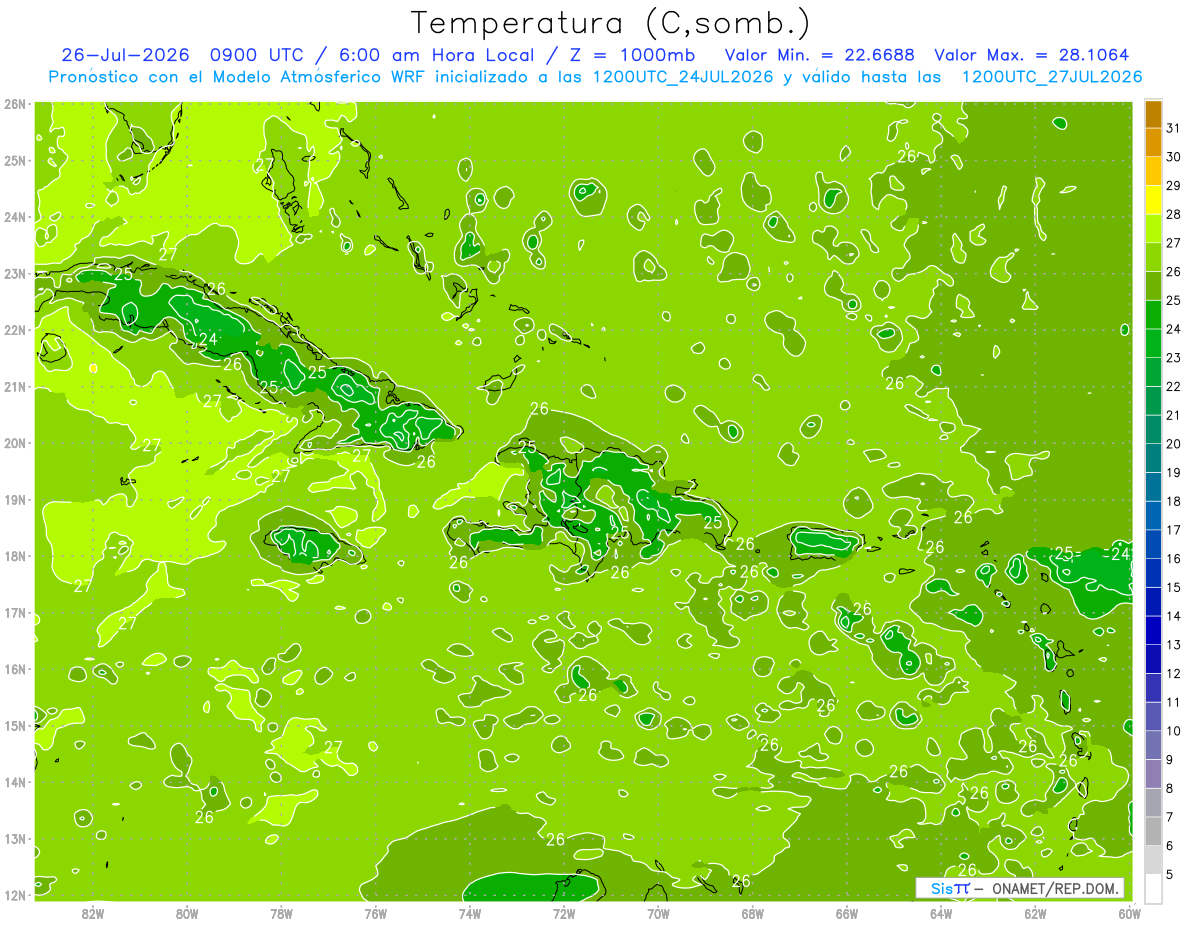Click the "Valor Min. = 22.6688" text
The width and height of the screenshot is (1200, 927).
click(x=820, y=55)
